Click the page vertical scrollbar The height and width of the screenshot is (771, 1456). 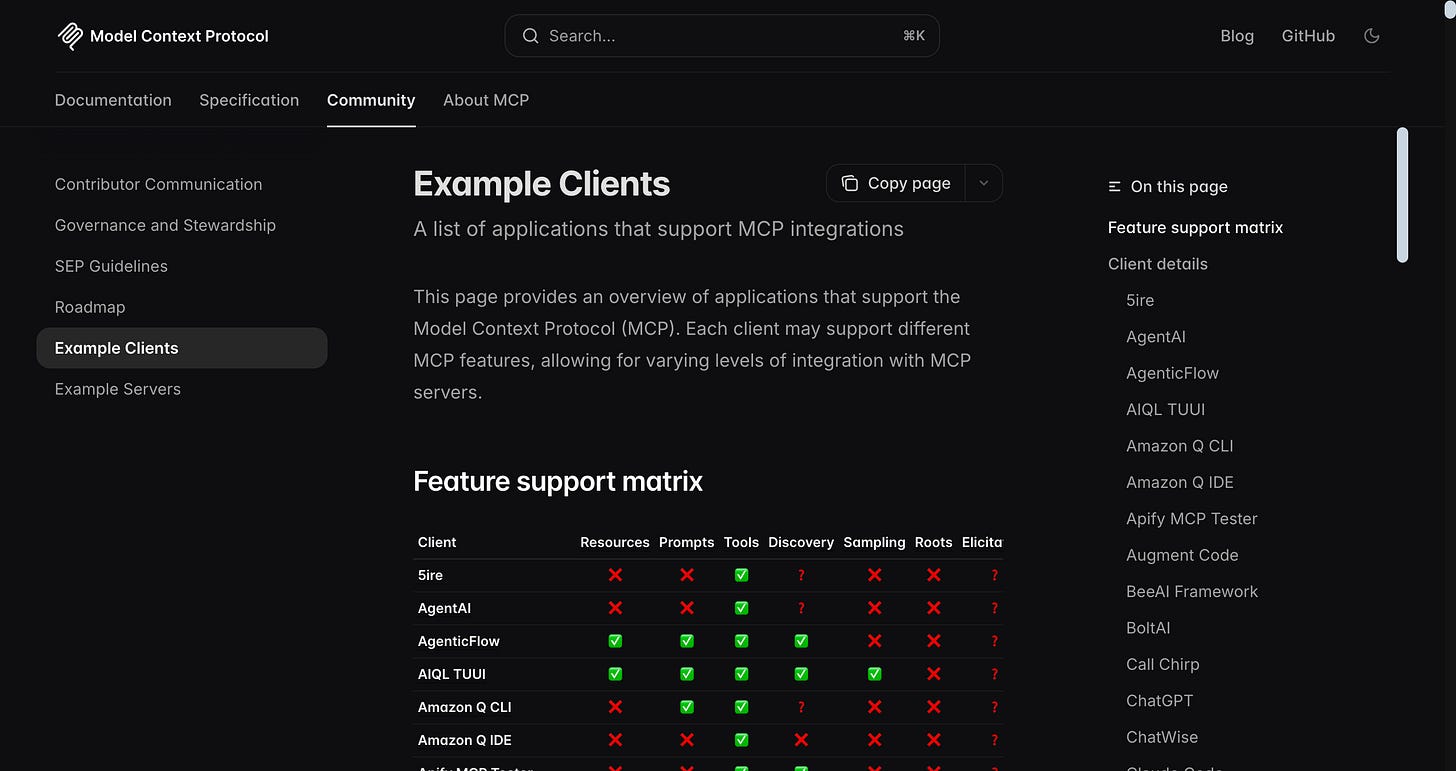[1402, 195]
